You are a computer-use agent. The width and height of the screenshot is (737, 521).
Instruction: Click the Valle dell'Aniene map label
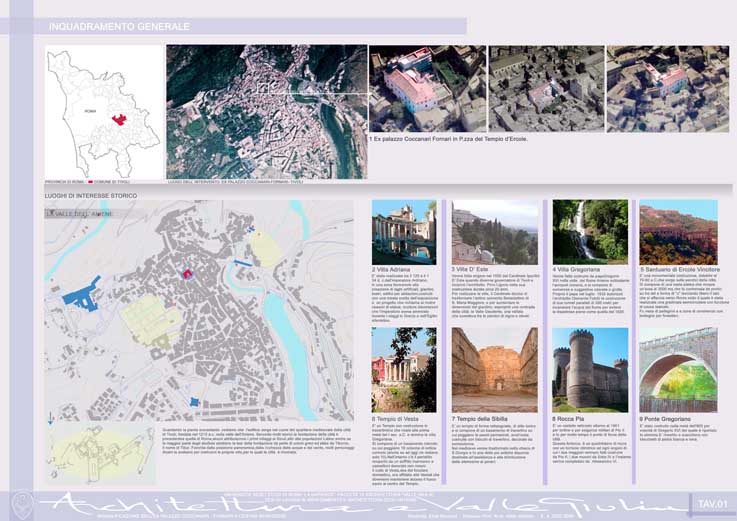click(80, 214)
